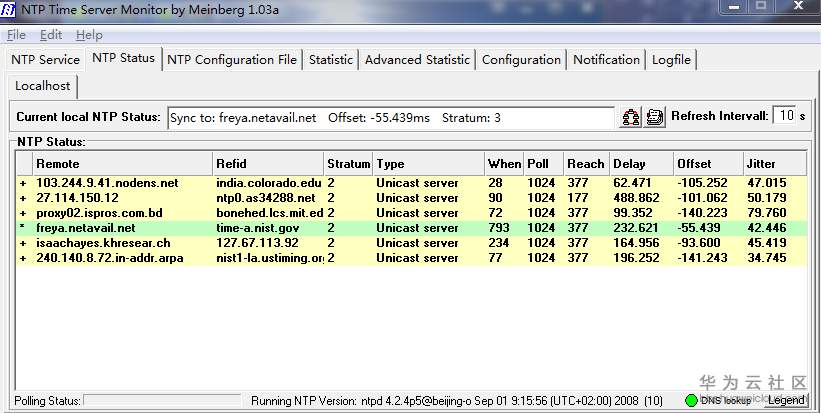The height and width of the screenshot is (413, 821).
Task: Open the Edit menu
Action: point(51,35)
